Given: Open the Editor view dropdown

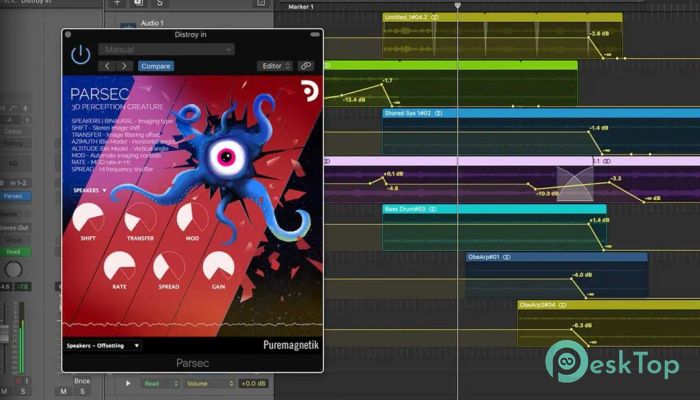Looking at the screenshot, I should 275,66.
